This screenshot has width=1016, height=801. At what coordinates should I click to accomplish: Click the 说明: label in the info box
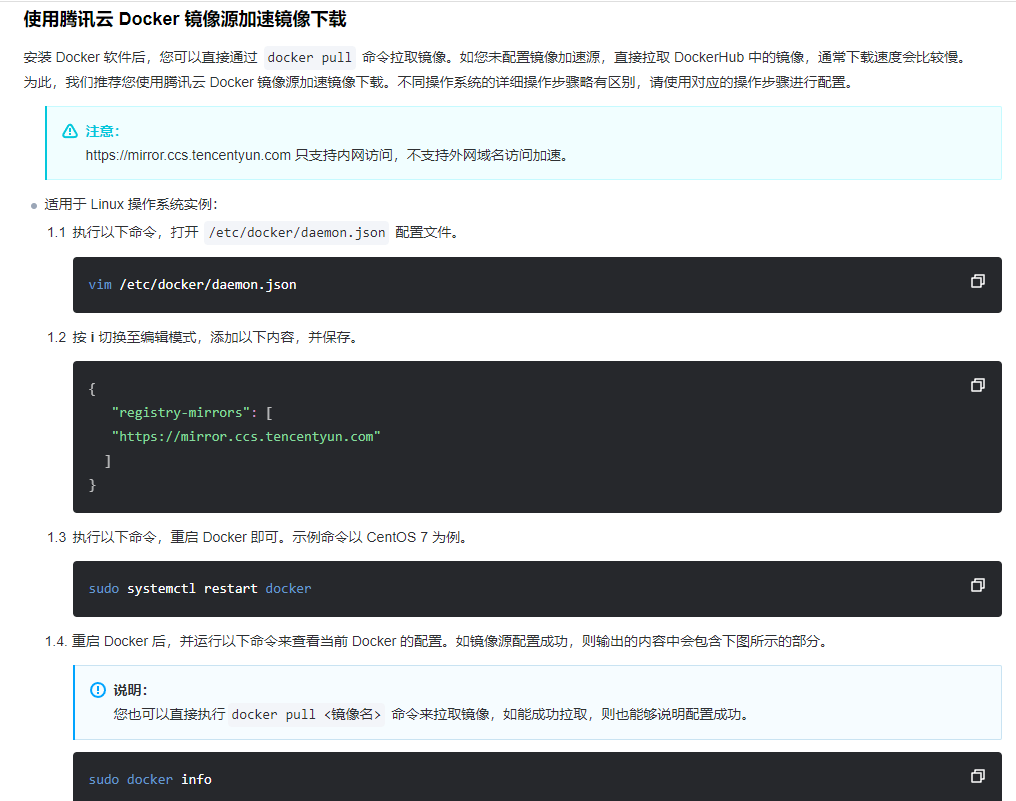pyautogui.click(x=130, y=690)
